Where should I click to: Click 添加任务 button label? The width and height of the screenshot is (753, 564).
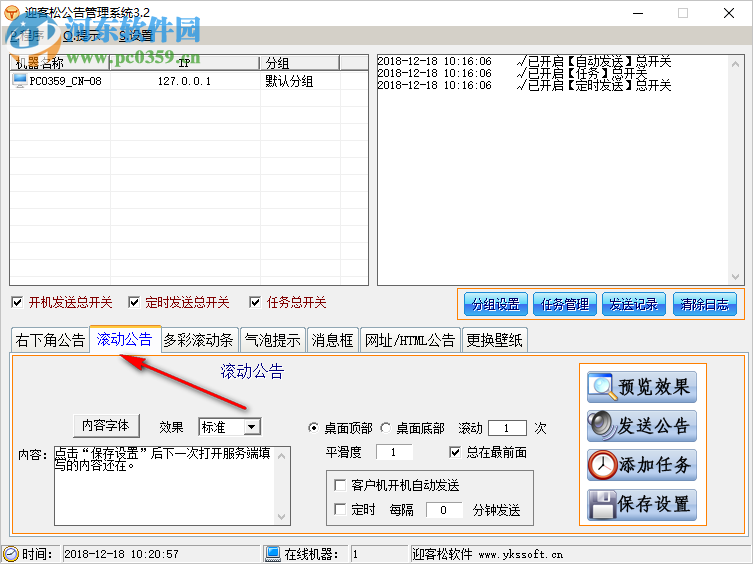tap(655, 465)
